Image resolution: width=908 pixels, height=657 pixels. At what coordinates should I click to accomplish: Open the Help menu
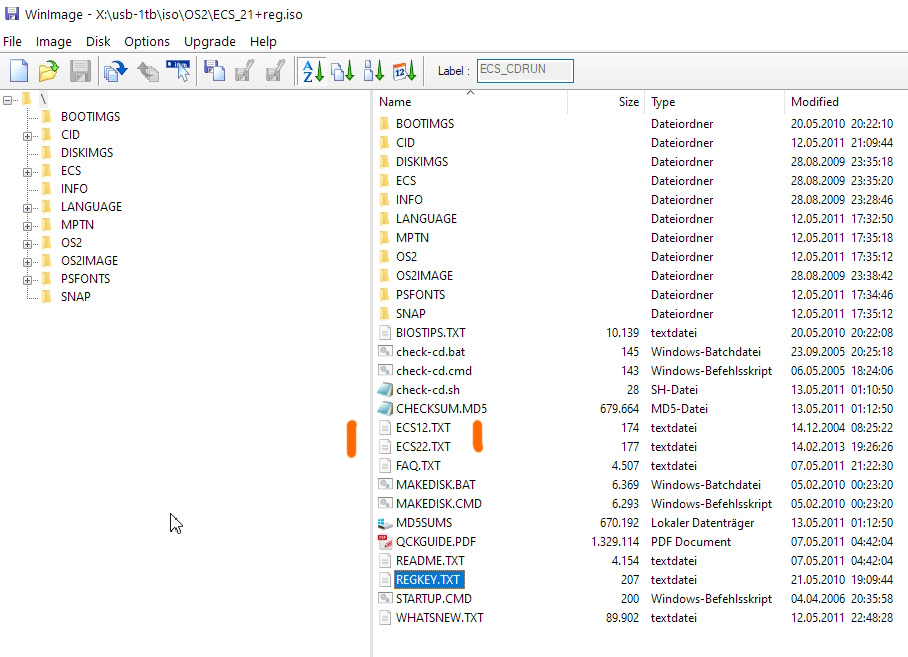[263, 42]
